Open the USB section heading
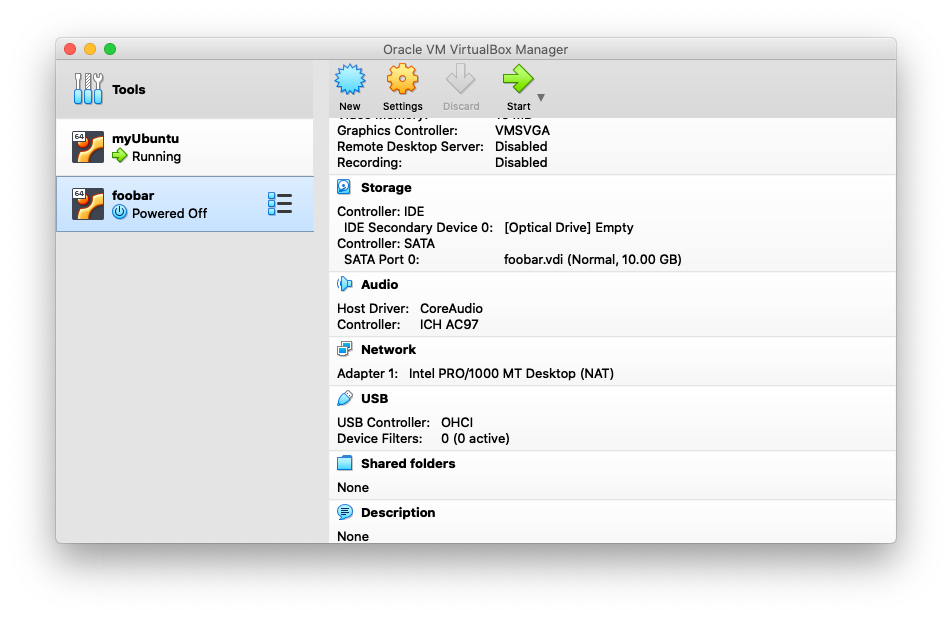The height and width of the screenshot is (617, 952). tap(375, 399)
